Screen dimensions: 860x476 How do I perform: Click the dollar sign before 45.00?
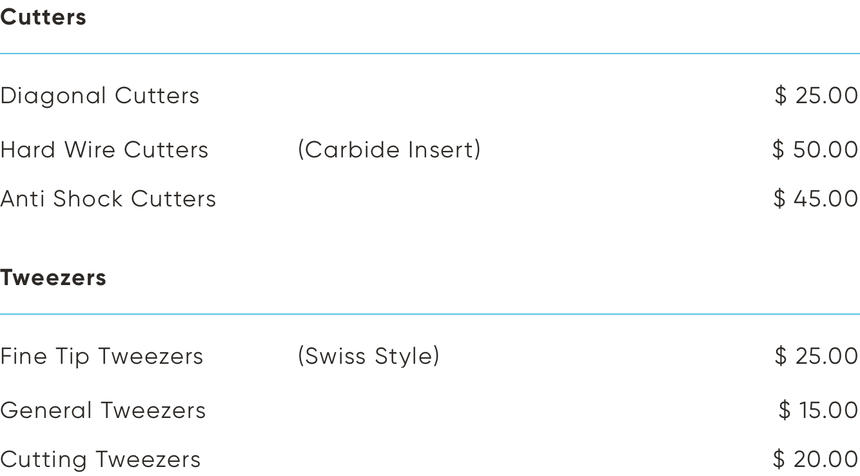pyautogui.click(x=780, y=199)
